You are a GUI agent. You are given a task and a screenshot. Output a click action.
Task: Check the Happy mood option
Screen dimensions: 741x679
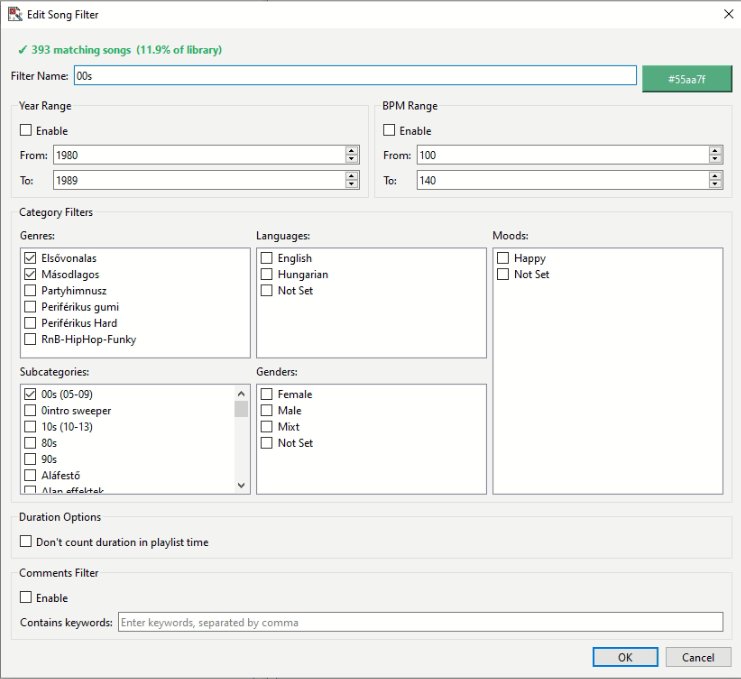coord(503,258)
